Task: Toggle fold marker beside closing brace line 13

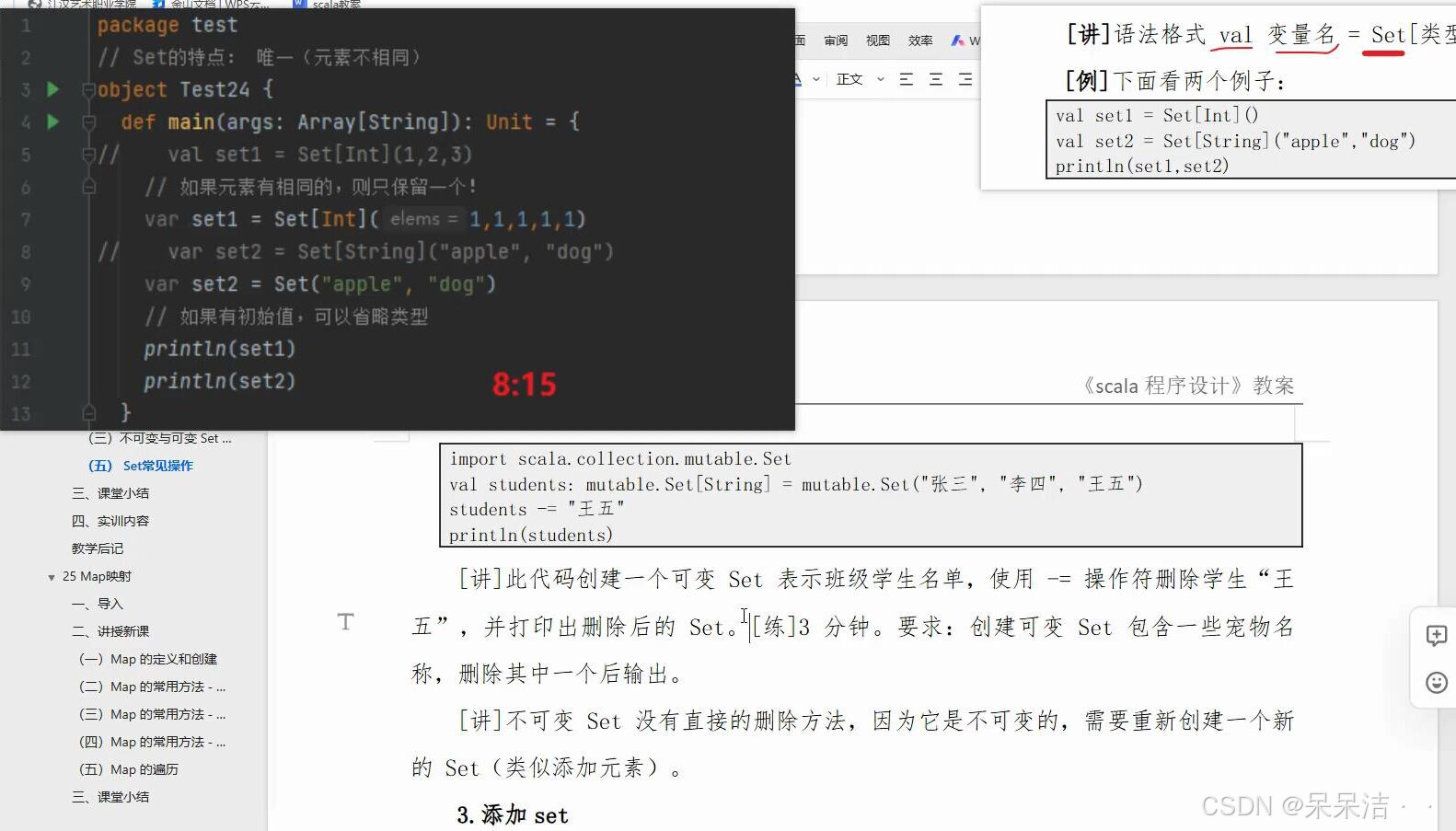Action: pyautogui.click(x=89, y=413)
